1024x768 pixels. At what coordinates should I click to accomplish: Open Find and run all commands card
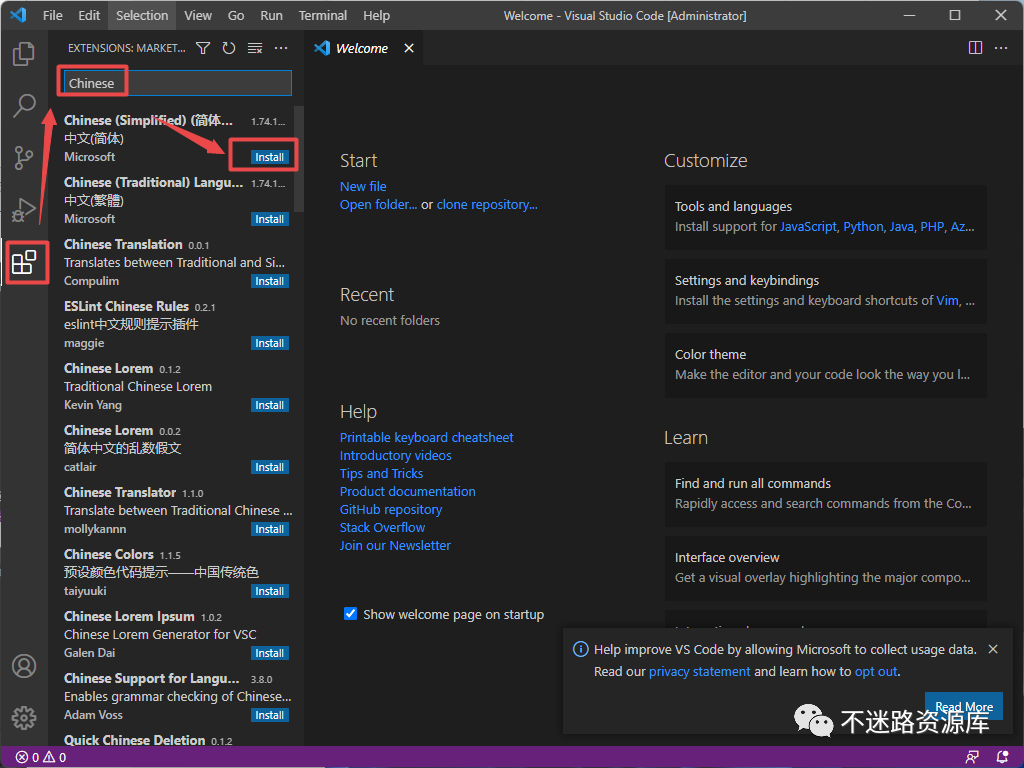[825, 494]
